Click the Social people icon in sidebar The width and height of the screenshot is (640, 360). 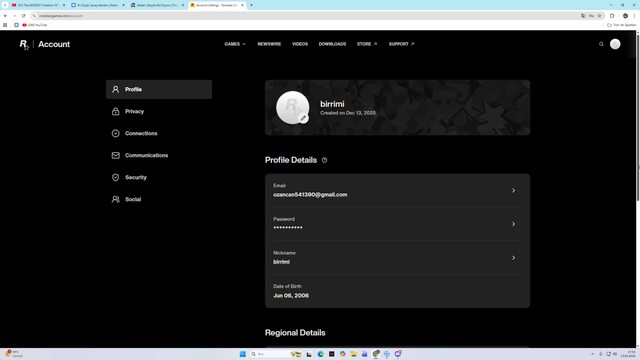click(x=116, y=200)
